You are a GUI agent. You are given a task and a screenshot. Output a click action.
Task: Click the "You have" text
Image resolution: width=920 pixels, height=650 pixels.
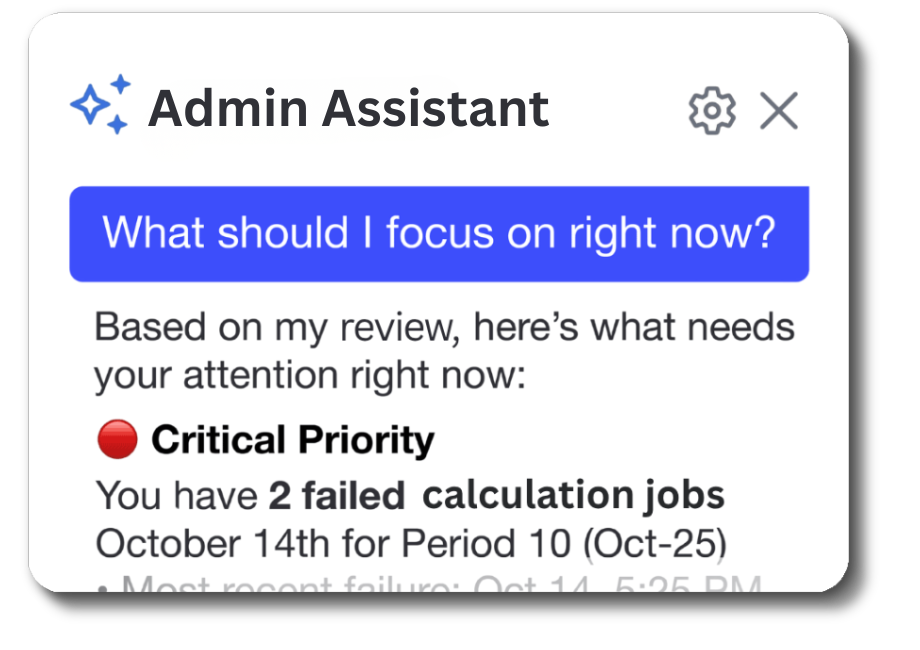point(177,495)
